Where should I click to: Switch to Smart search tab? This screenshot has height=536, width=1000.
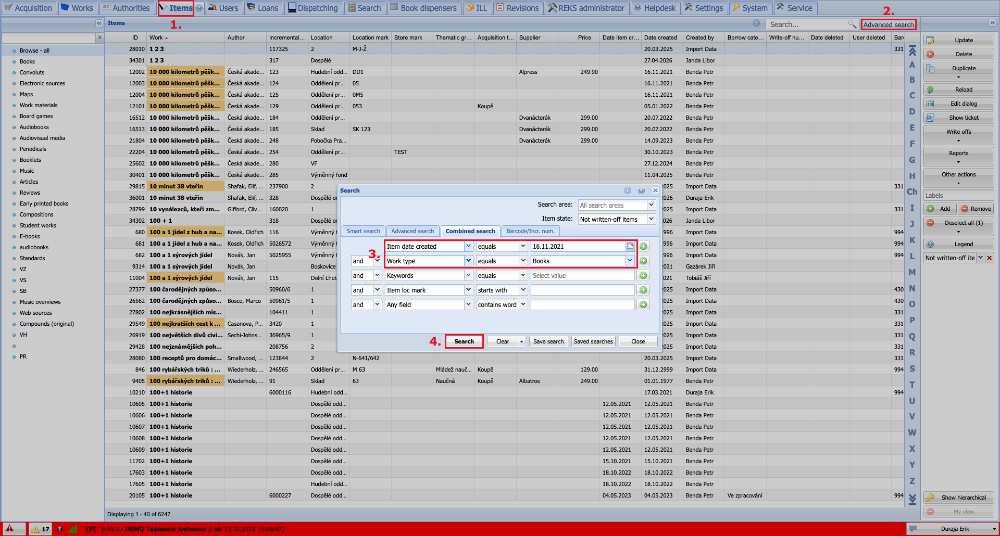point(363,230)
